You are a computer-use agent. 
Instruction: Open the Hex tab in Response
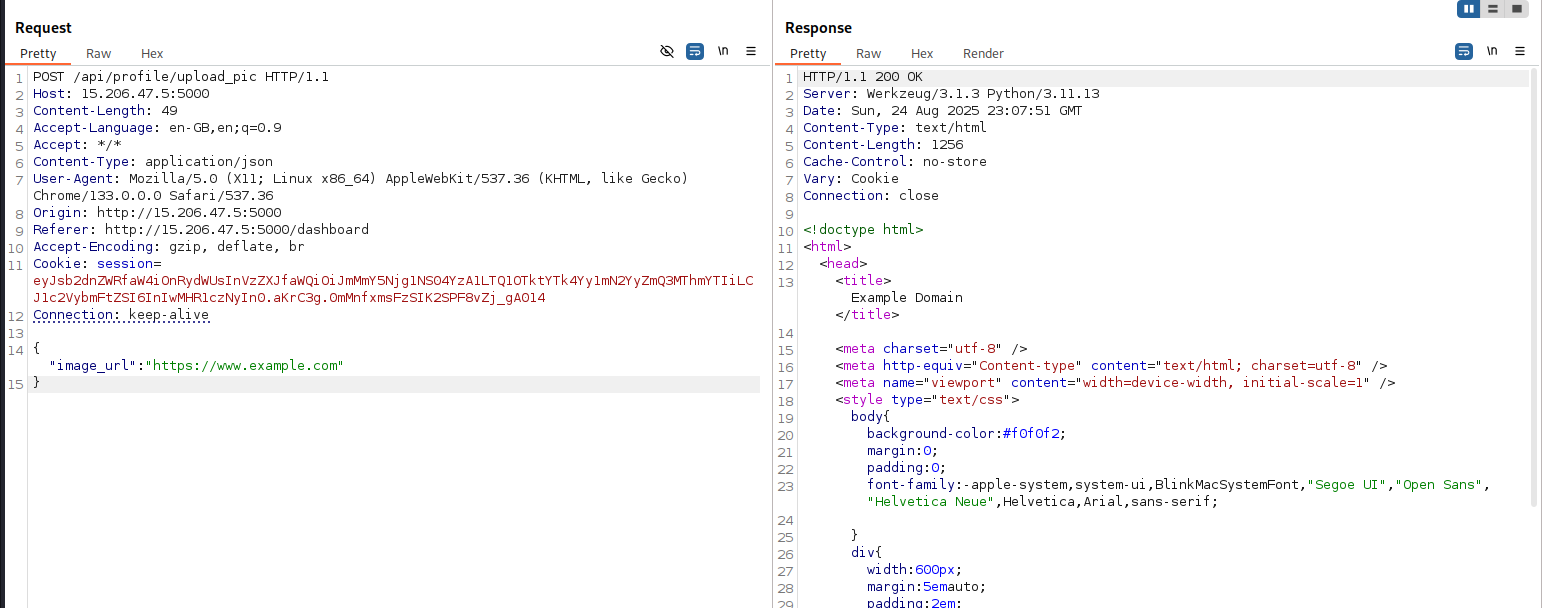(x=922, y=54)
